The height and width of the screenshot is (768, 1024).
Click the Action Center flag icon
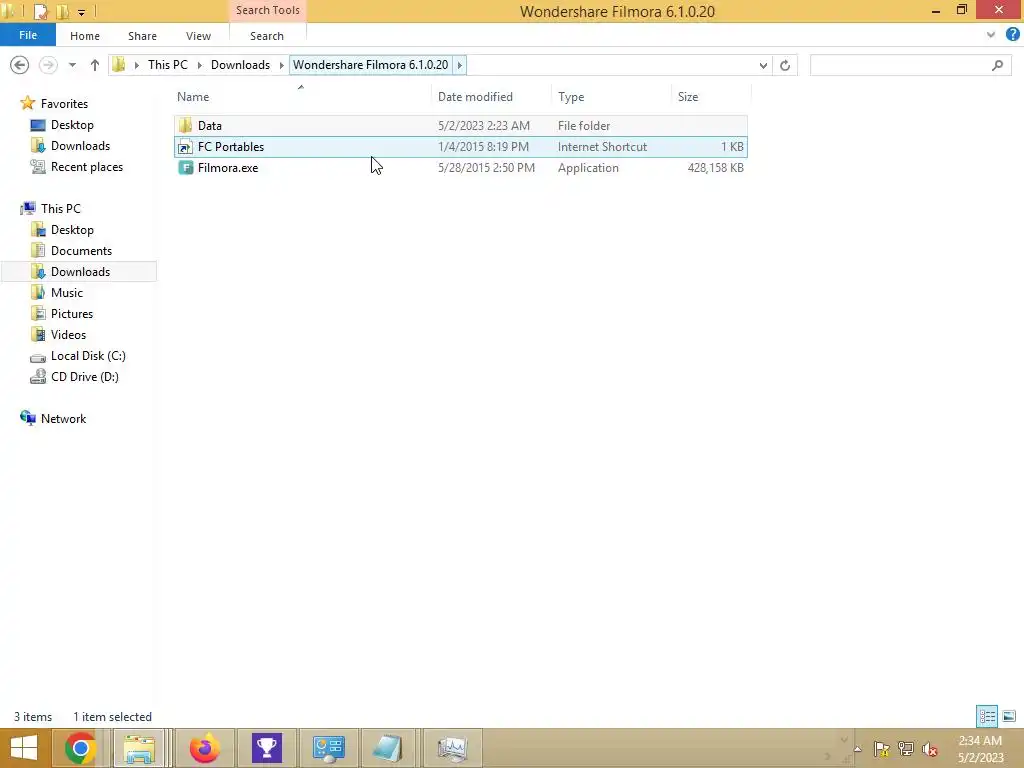coord(882,748)
